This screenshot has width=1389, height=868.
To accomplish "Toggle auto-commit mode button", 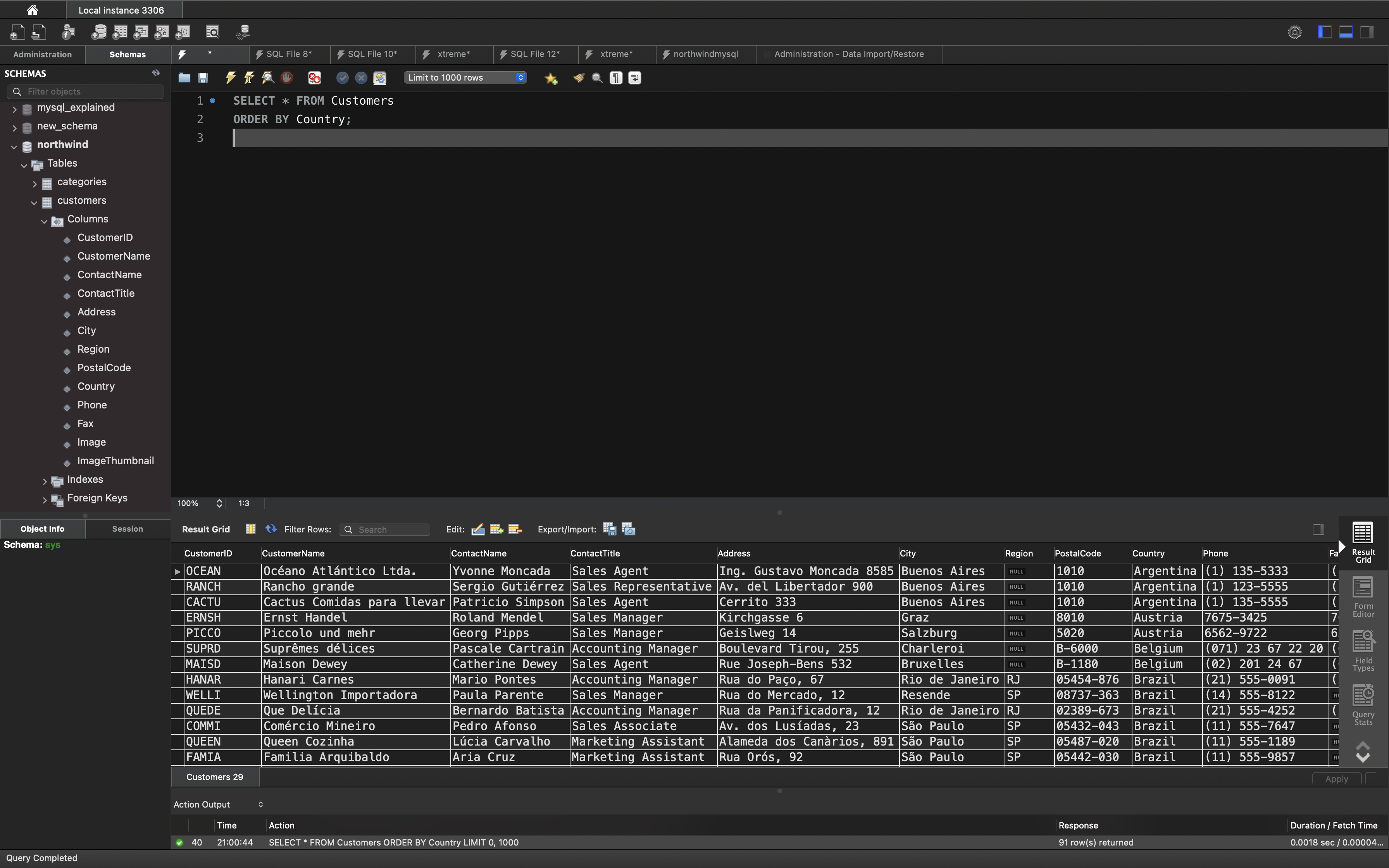I will 379,77.
